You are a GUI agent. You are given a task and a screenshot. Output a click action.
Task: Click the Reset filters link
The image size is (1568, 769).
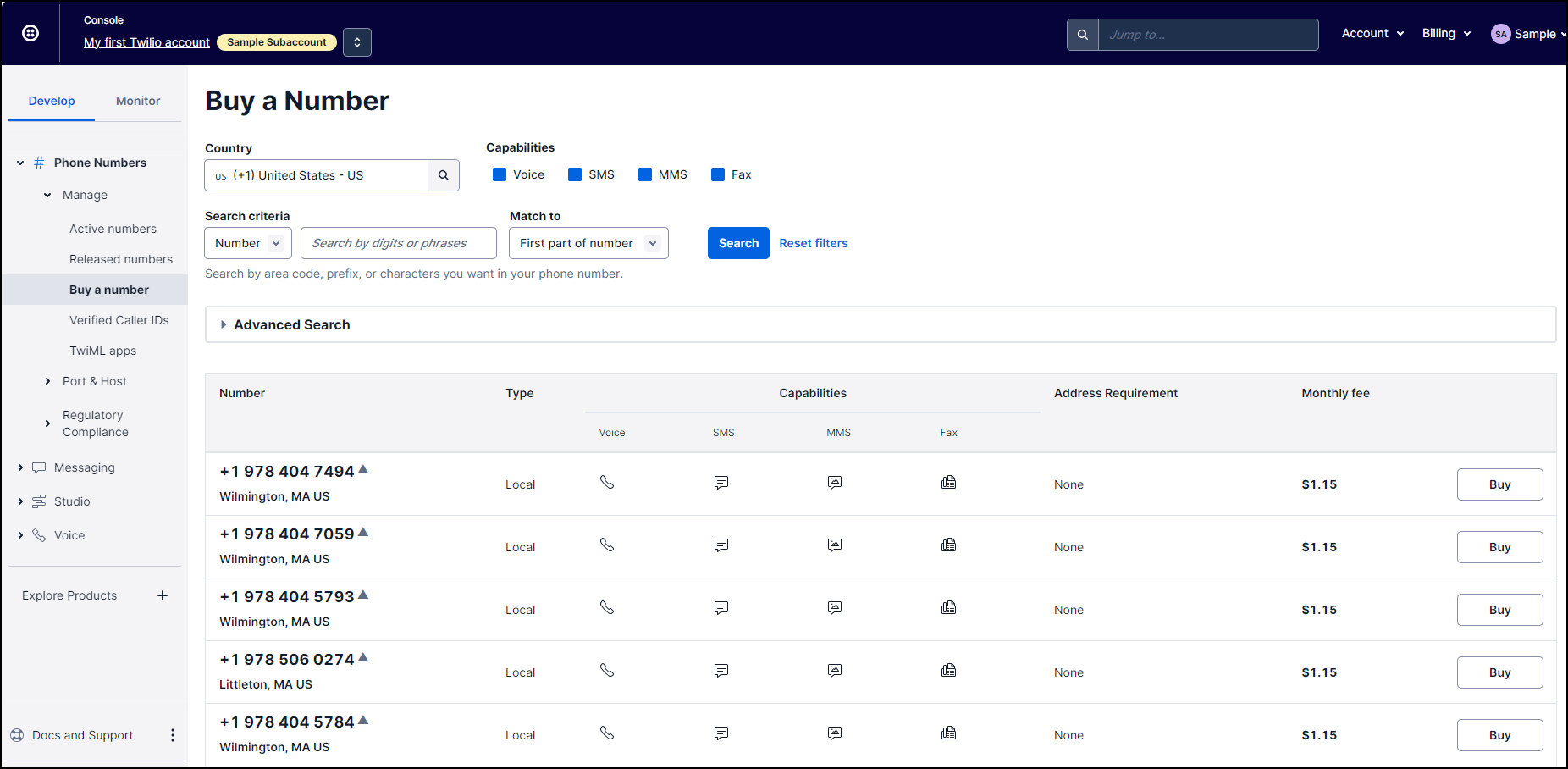tap(813, 243)
